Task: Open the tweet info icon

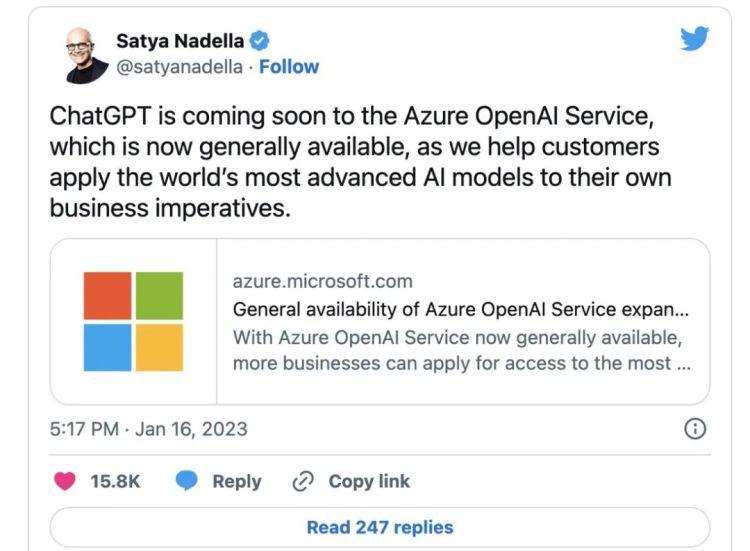Action: [694, 429]
